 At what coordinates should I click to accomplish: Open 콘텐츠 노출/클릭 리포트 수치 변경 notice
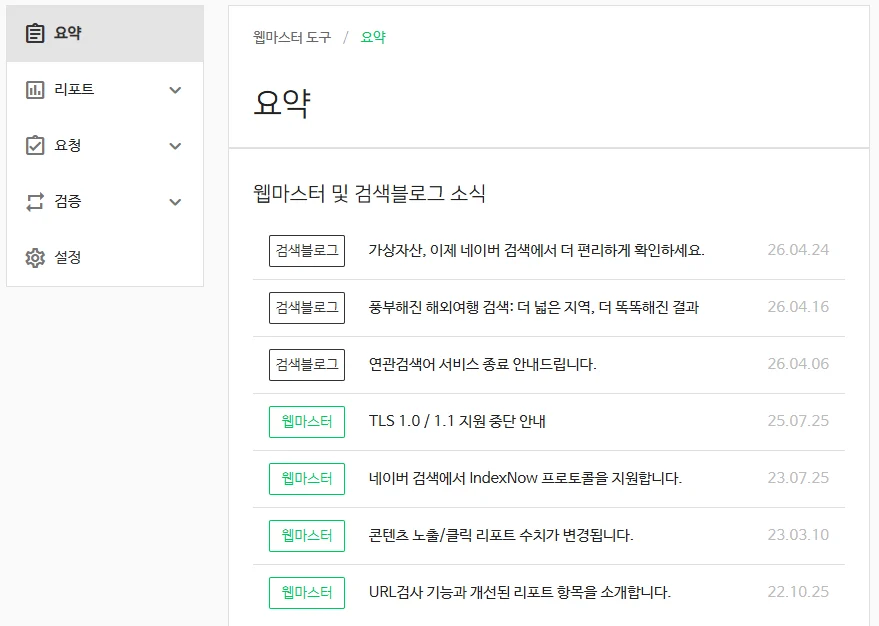click(x=501, y=535)
